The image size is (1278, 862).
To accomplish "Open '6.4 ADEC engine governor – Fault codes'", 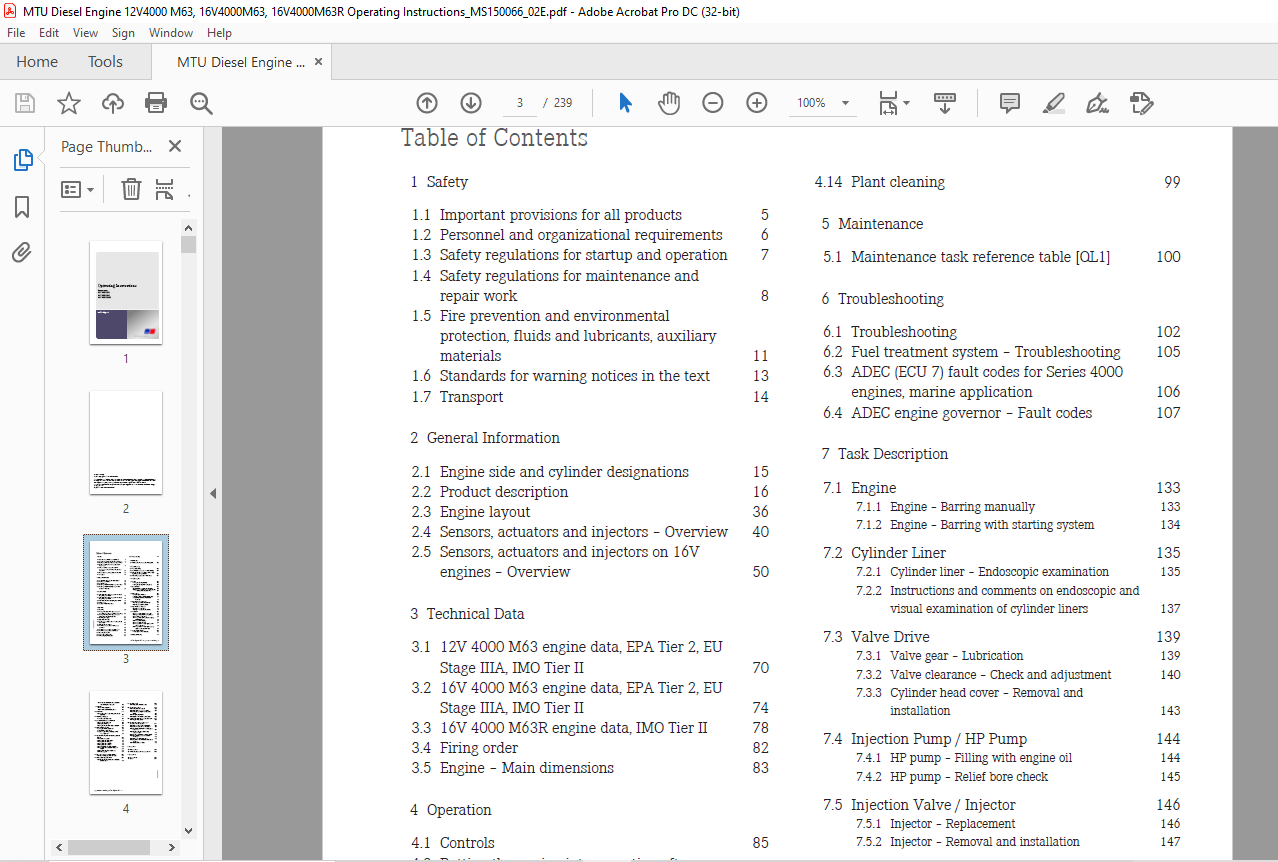I will [x=1001, y=413].
